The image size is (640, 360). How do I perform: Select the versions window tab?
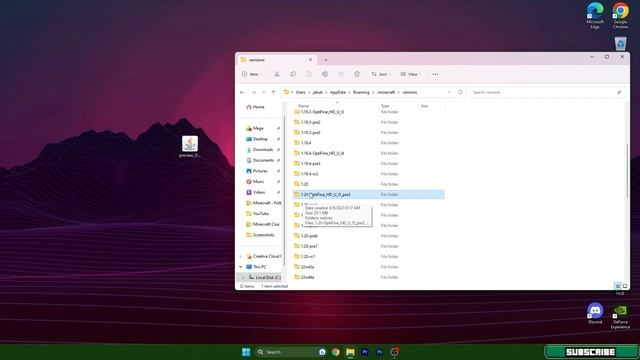(276, 60)
